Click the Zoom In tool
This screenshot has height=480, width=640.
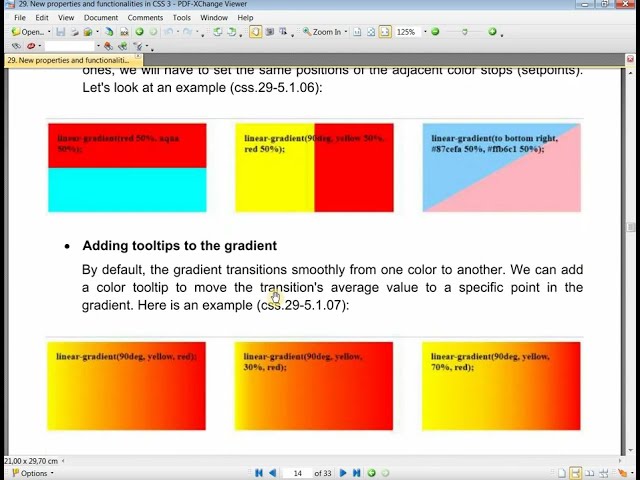[322, 32]
